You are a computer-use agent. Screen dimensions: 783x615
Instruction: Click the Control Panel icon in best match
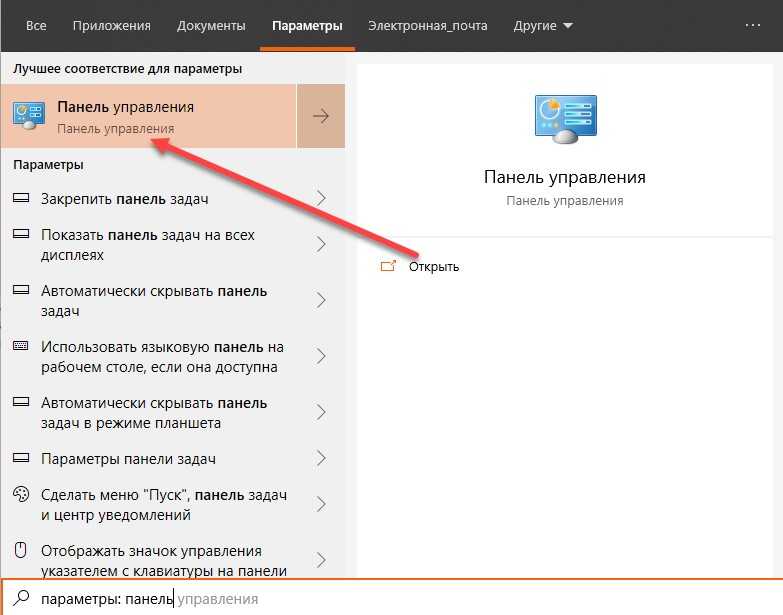coord(28,115)
